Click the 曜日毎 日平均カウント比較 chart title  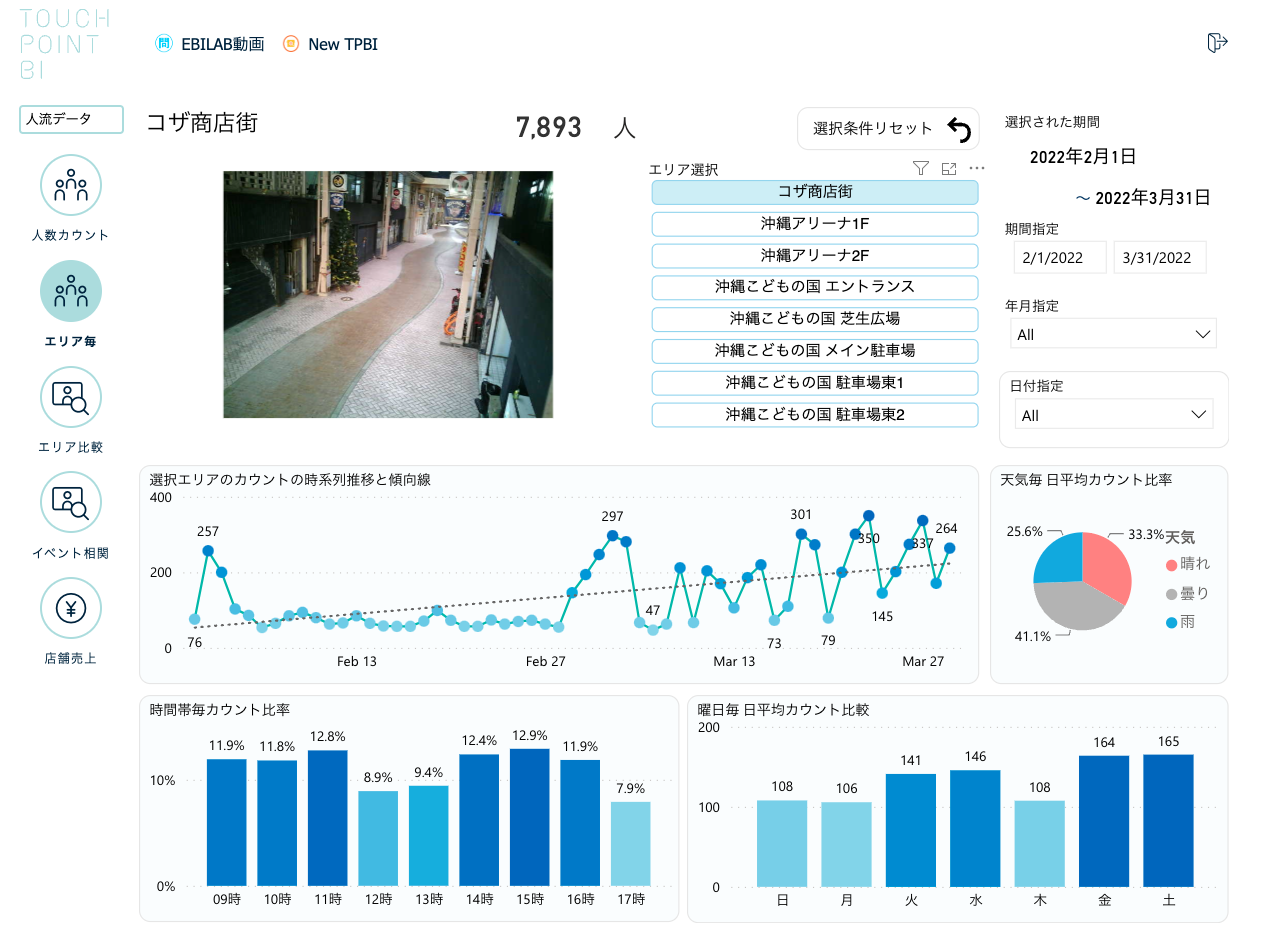coord(784,710)
